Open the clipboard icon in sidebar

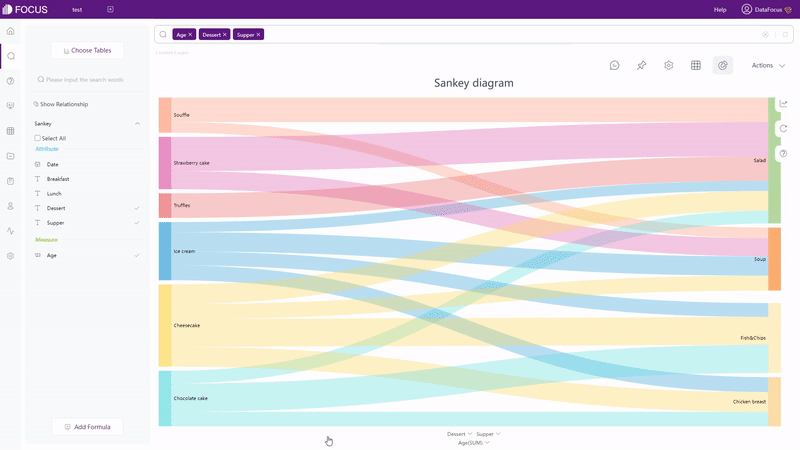[x=10, y=181]
